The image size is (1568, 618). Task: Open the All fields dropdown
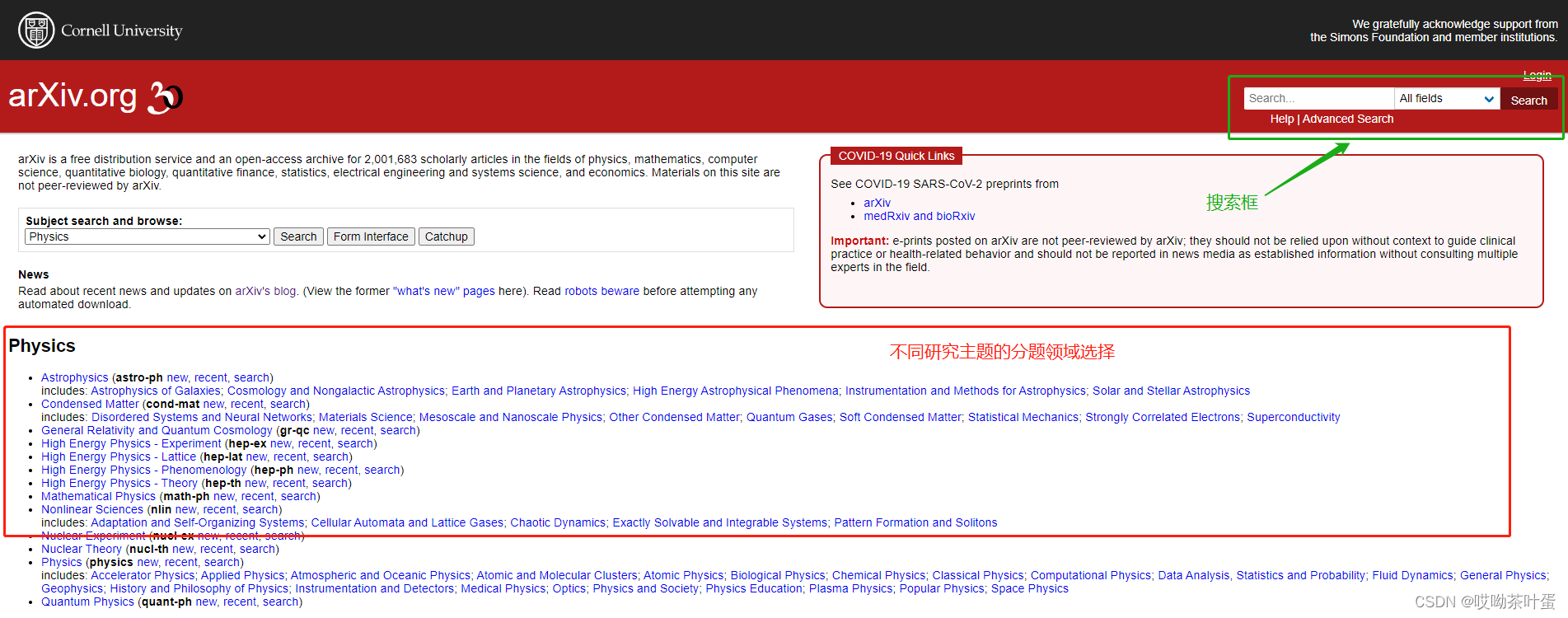click(x=1447, y=98)
